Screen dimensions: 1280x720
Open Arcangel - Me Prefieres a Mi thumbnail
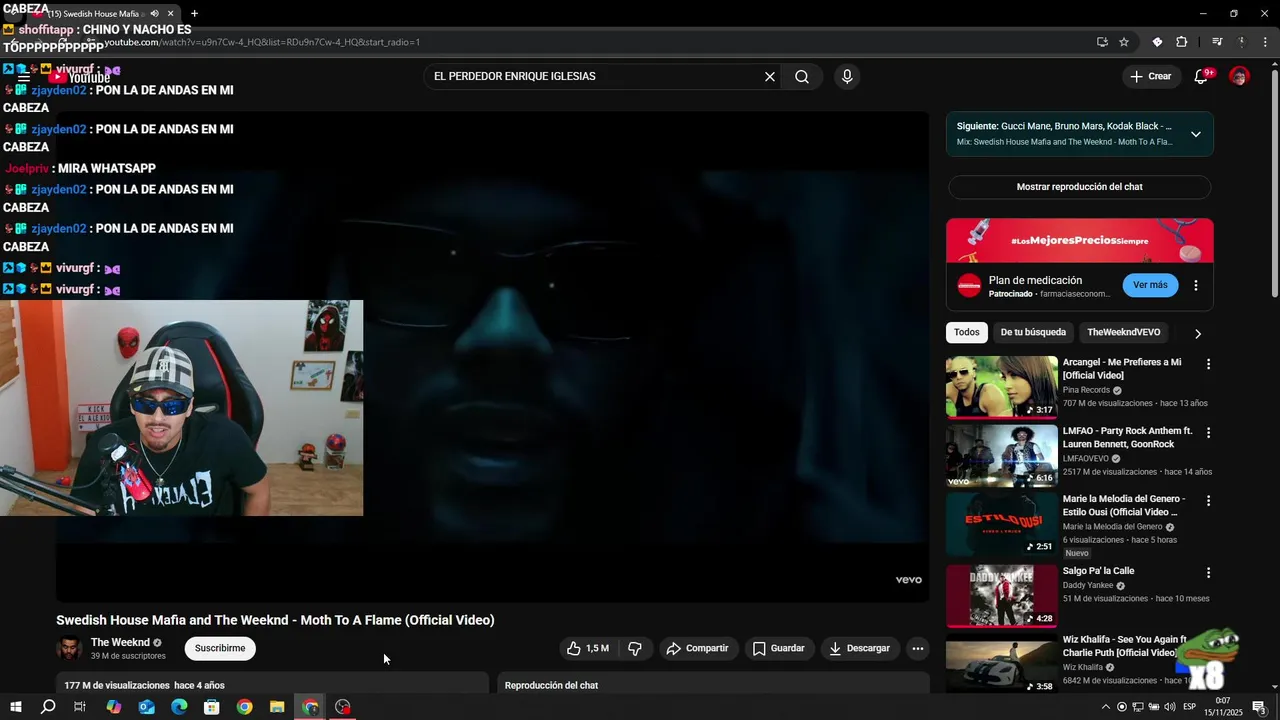click(x=1002, y=387)
